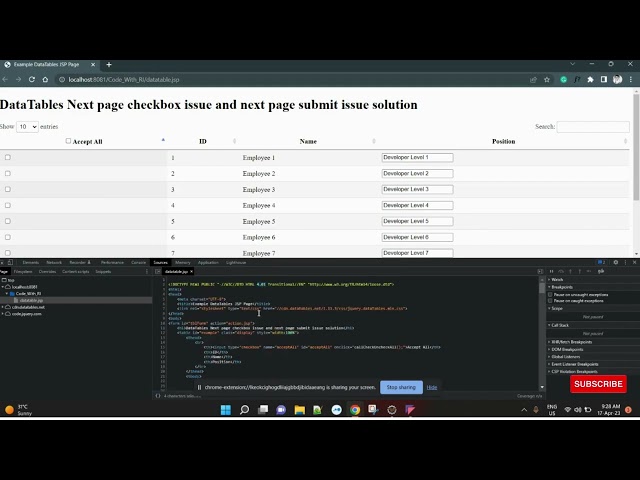This screenshot has width=640, height=480.
Task: Pretty print source with braces icon
Action: tap(158, 396)
